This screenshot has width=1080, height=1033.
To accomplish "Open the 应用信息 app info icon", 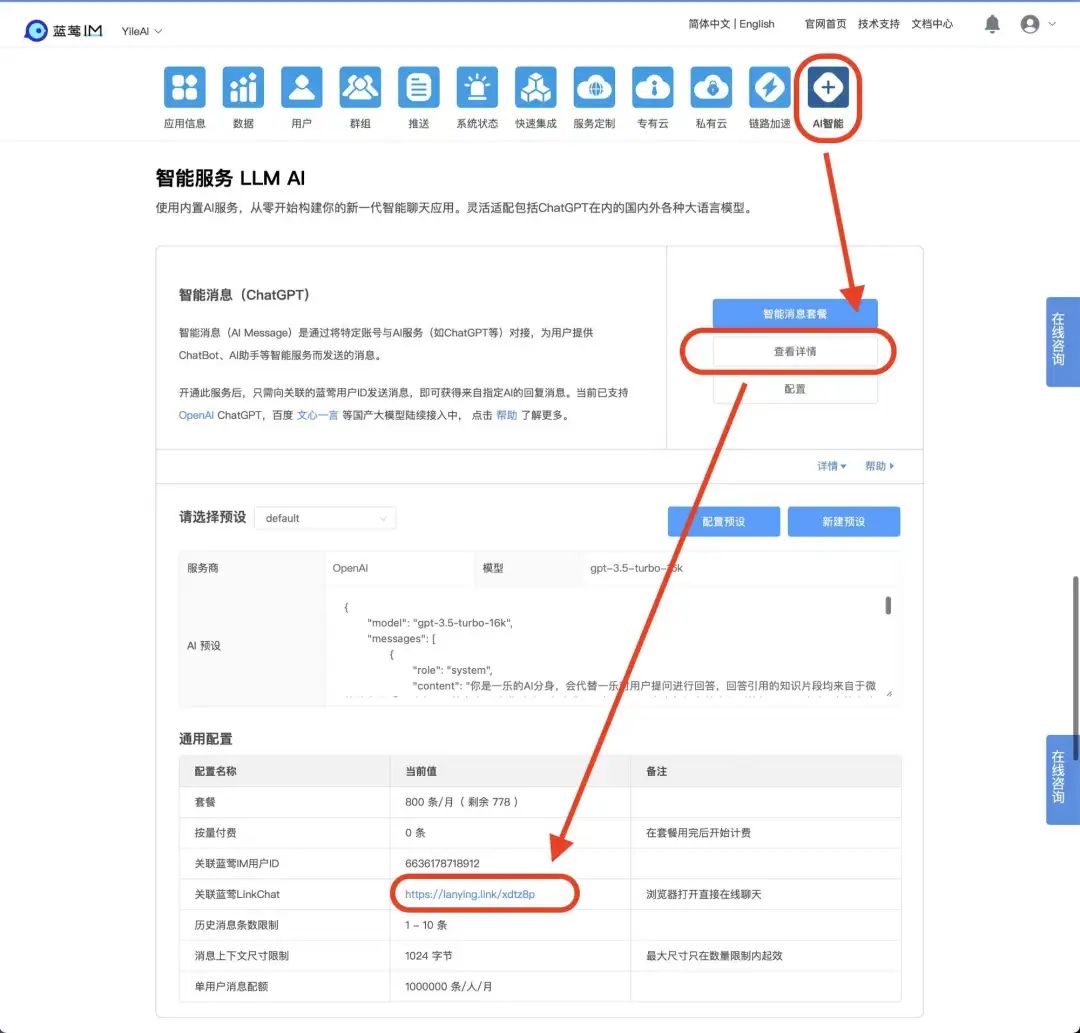I will point(185,87).
